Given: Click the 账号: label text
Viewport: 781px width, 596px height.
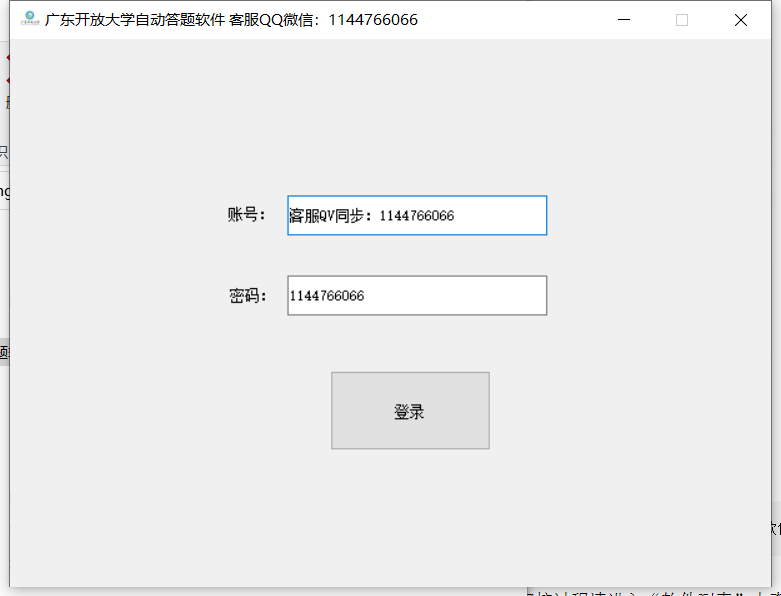Looking at the screenshot, I should (247, 215).
